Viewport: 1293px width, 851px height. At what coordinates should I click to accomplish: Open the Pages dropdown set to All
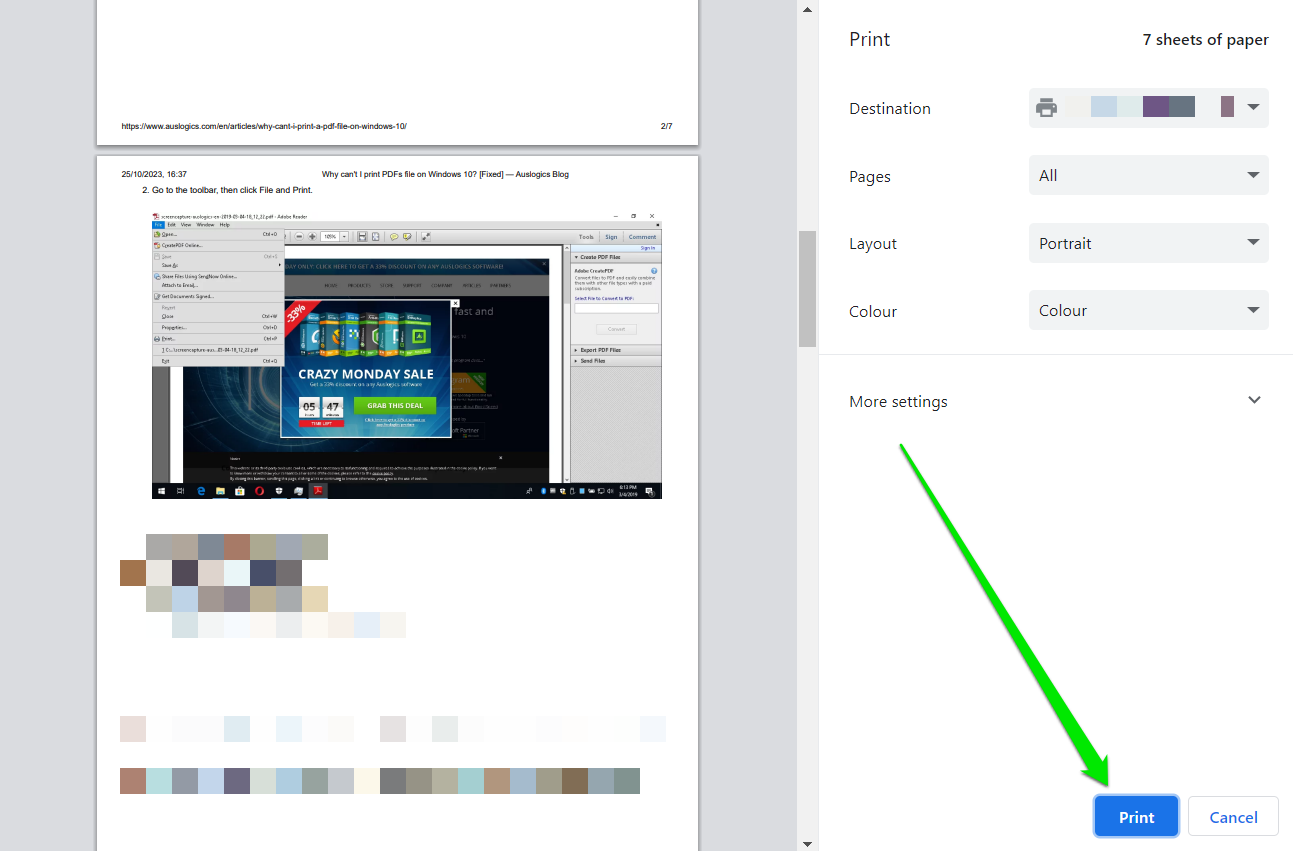(1148, 175)
